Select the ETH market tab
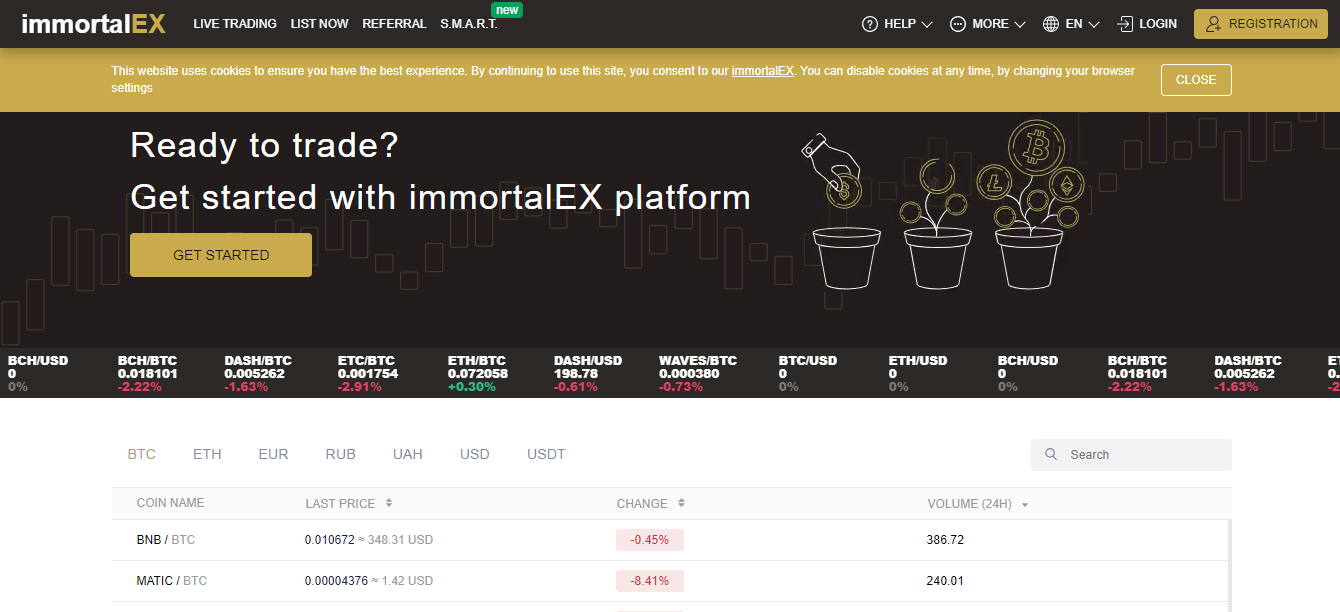The height and width of the screenshot is (612, 1340). coord(207,454)
